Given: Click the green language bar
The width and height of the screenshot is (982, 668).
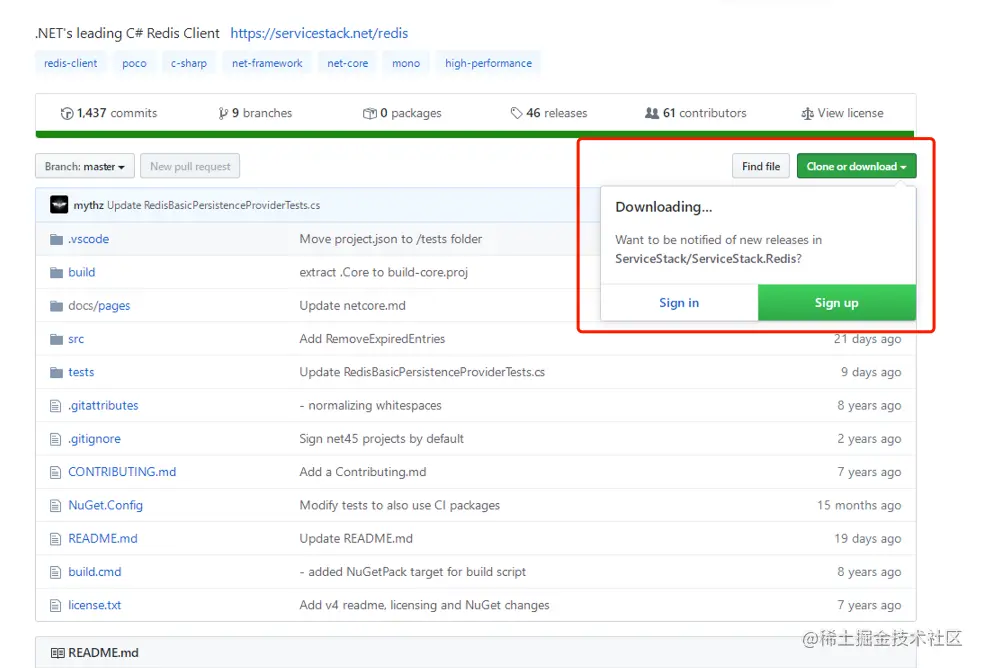Looking at the screenshot, I should [x=475, y=134].
